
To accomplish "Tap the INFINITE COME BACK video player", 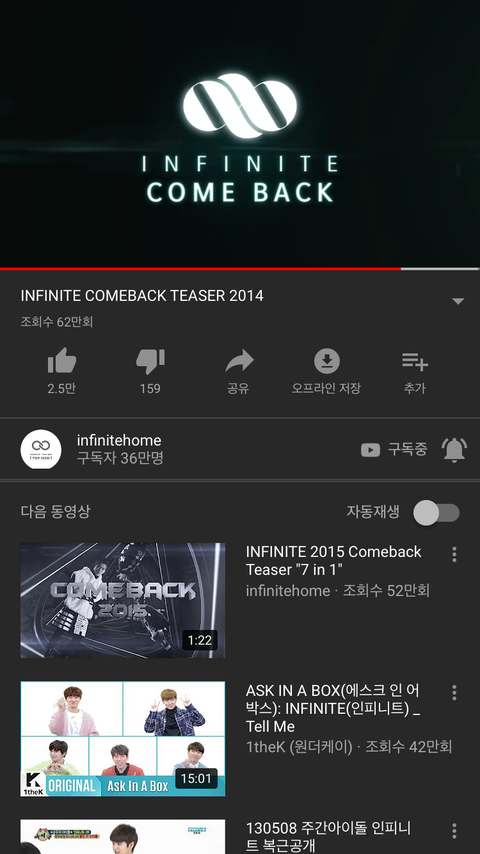I will tap(240, 133).
